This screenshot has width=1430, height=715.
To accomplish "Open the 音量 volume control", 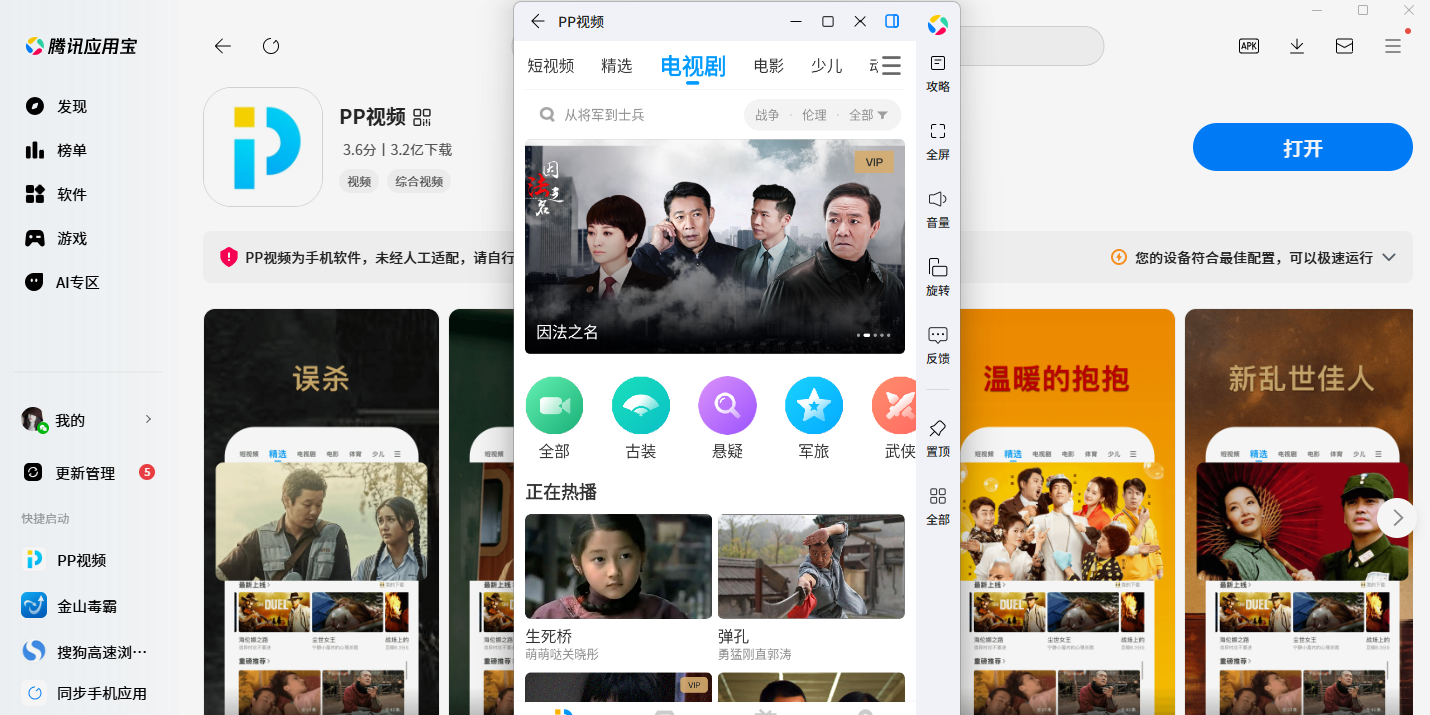I will pos(938,209).
